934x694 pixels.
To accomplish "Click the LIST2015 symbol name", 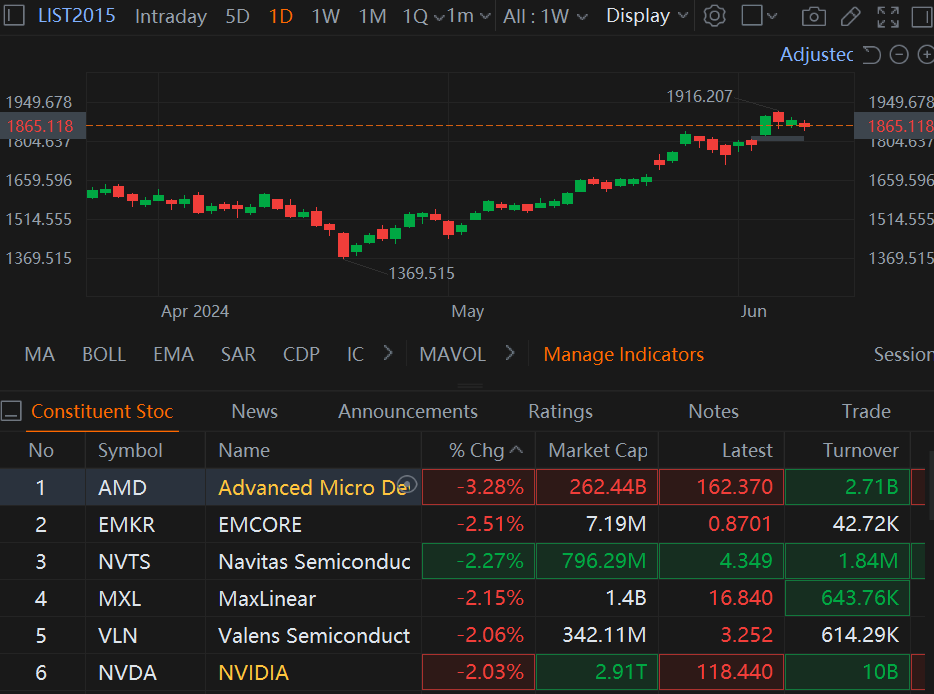I will tap(77, 15).
